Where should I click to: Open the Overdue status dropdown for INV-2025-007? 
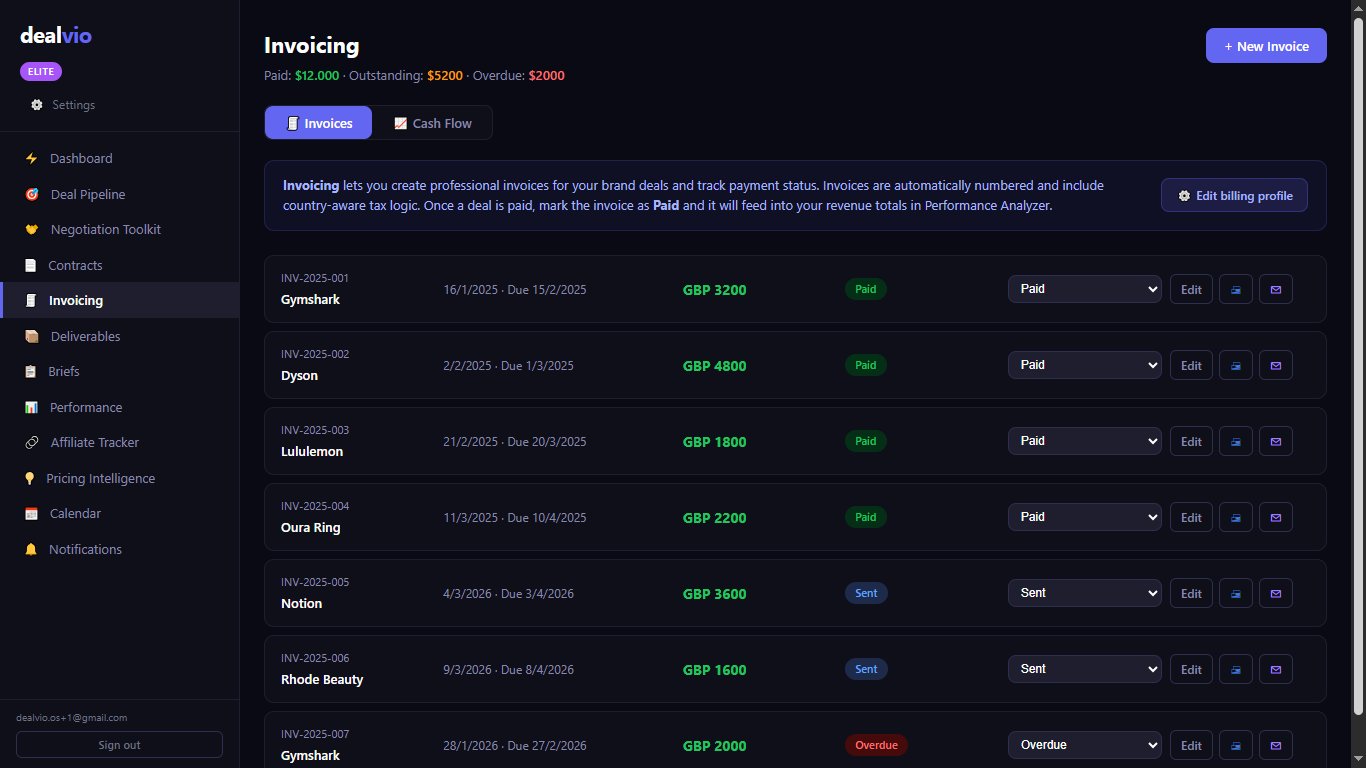coord(1084,745)
